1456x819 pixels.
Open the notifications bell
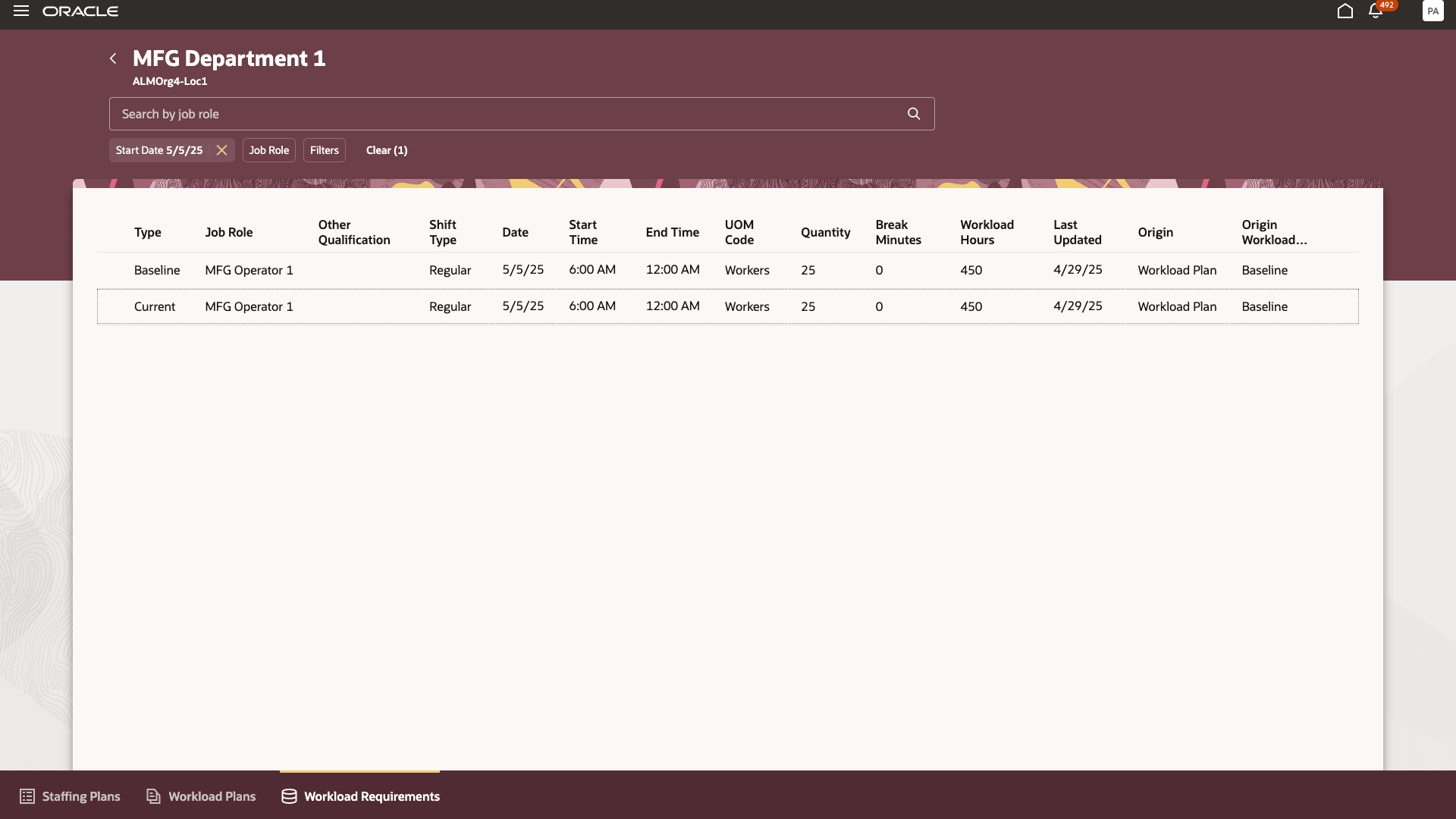point(1375,12)
